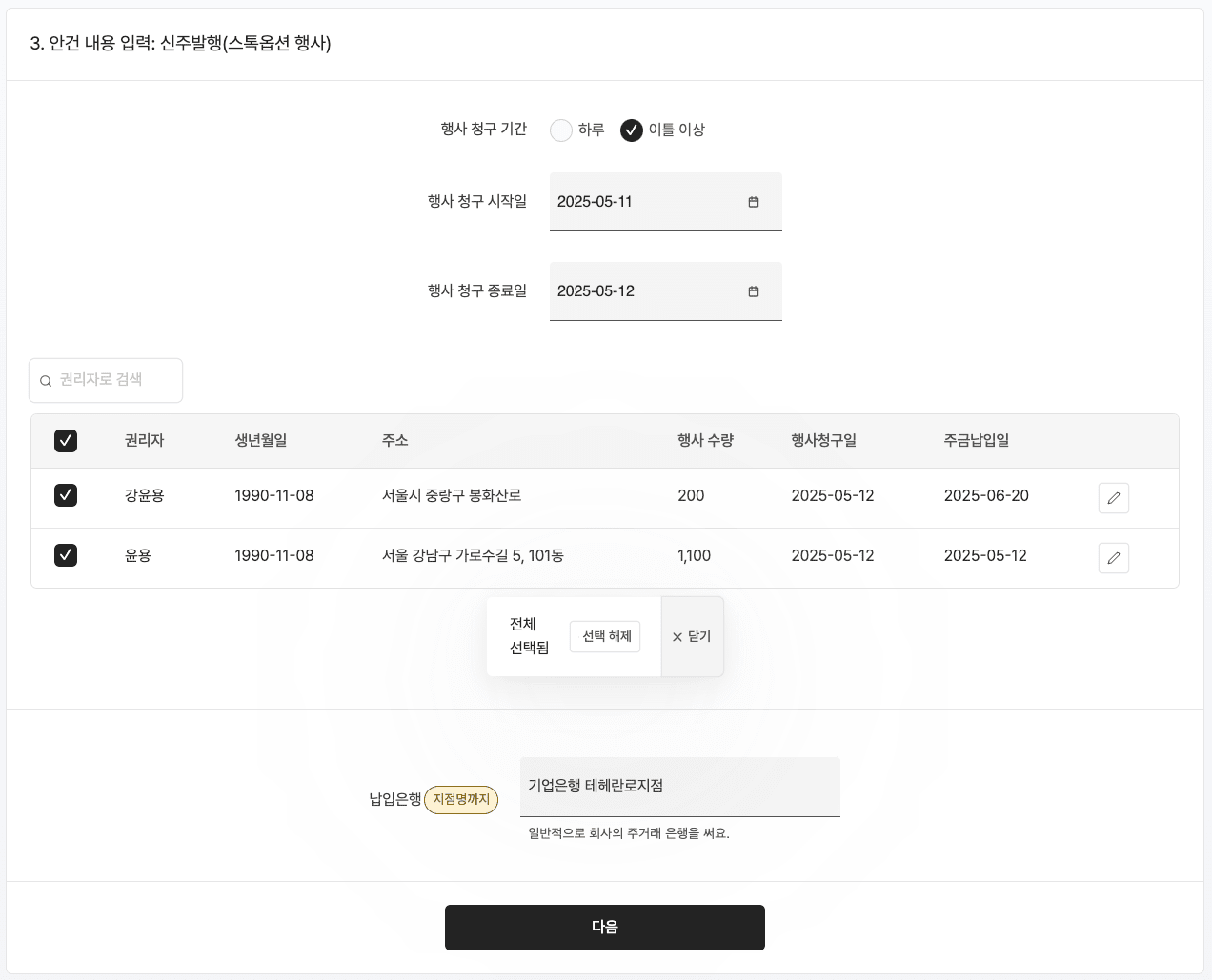Click the name 윤용 in the table
Image resolution: width=1212 pixels, height=980 pixels.
pos(138,555)
